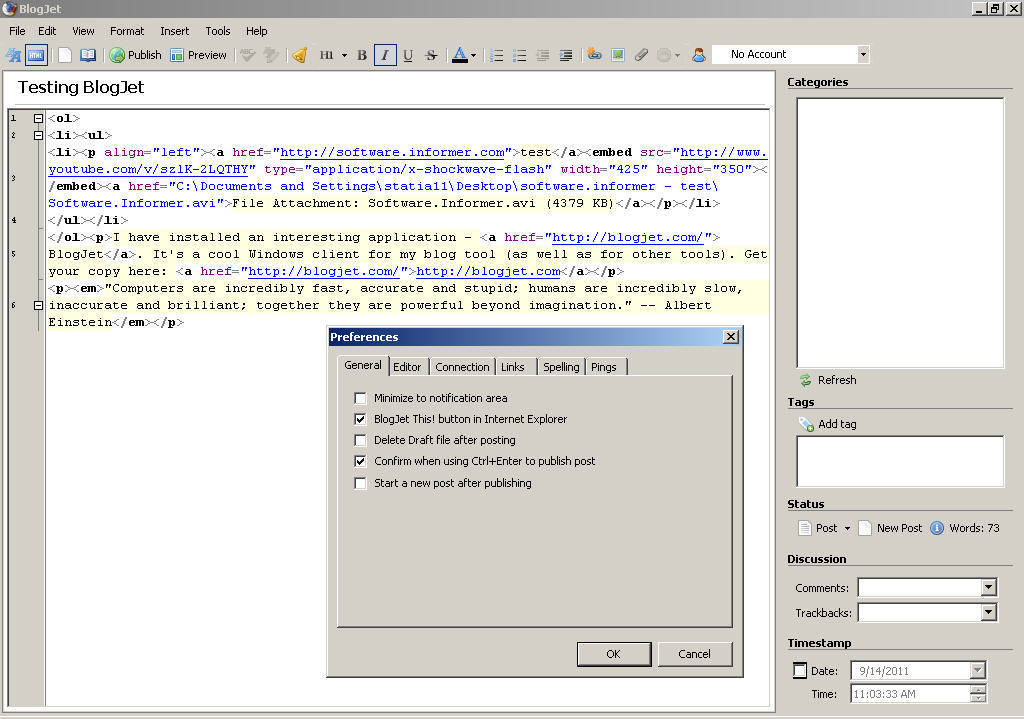Screen dimensions: 1024x719
Task: Uncheck Confirm when using Ctrl+Enter to publish
Action: pos(360,461)
